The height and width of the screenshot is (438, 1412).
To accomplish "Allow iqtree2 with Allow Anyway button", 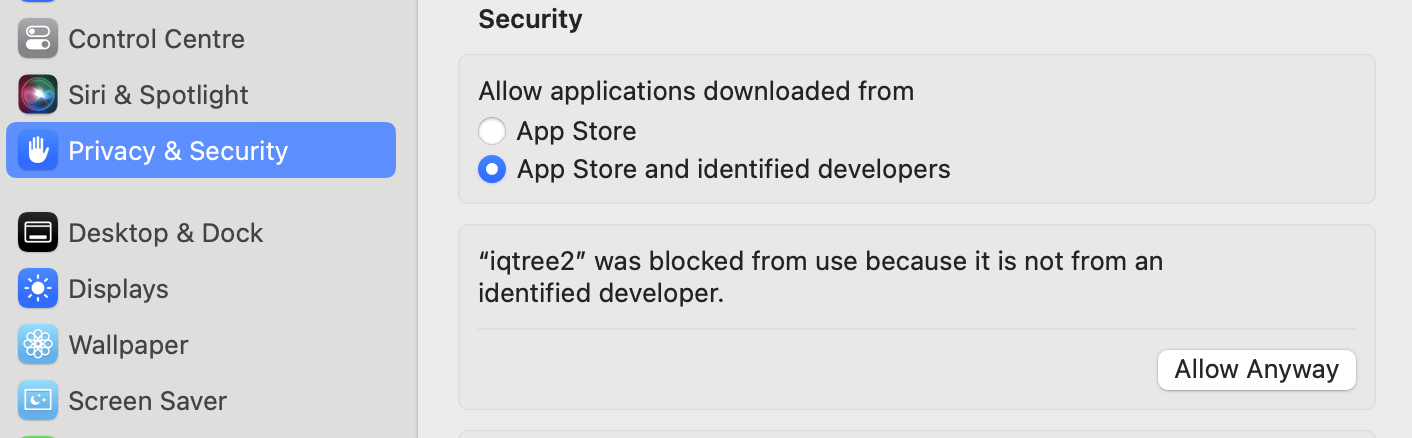I will pos(1256,369).
